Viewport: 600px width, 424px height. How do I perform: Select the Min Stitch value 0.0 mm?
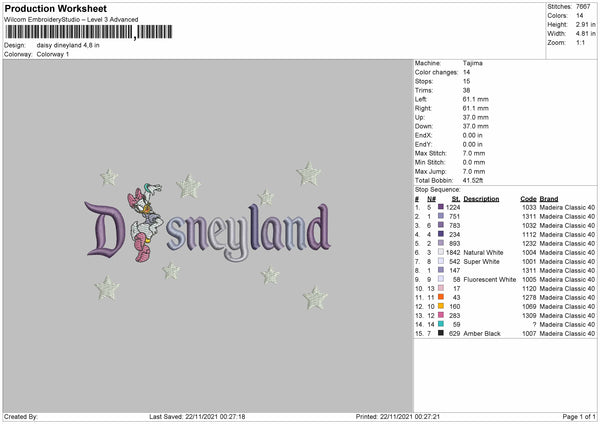[x=474, y=162]
